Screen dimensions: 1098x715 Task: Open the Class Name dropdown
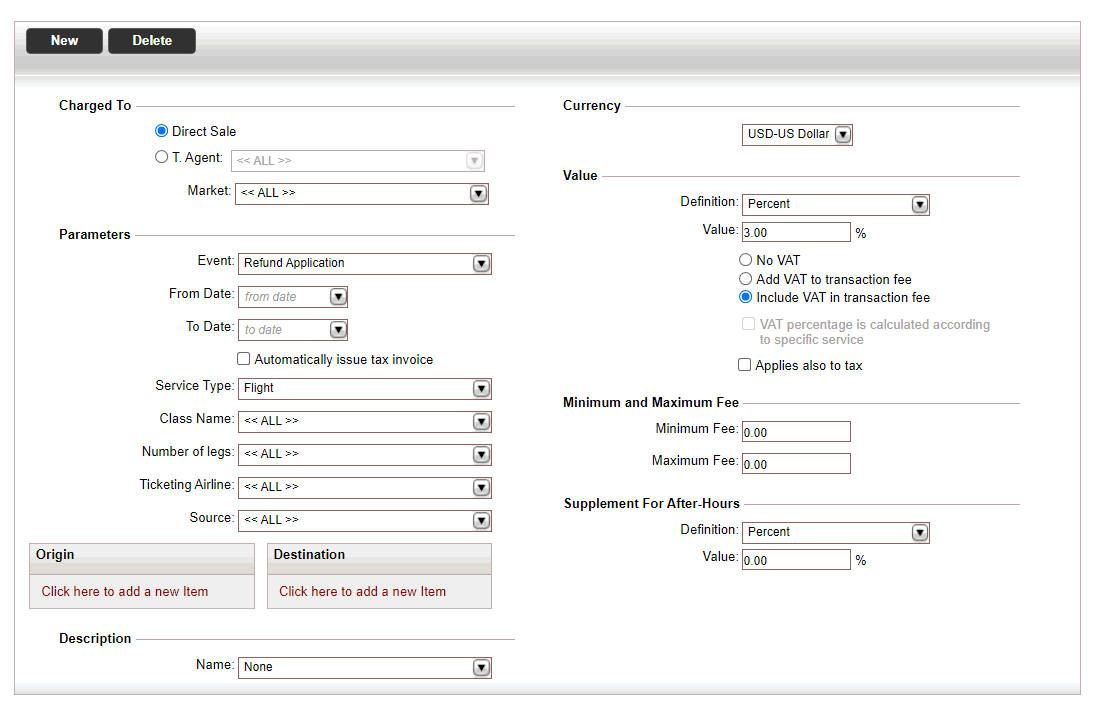pos(365,422)
